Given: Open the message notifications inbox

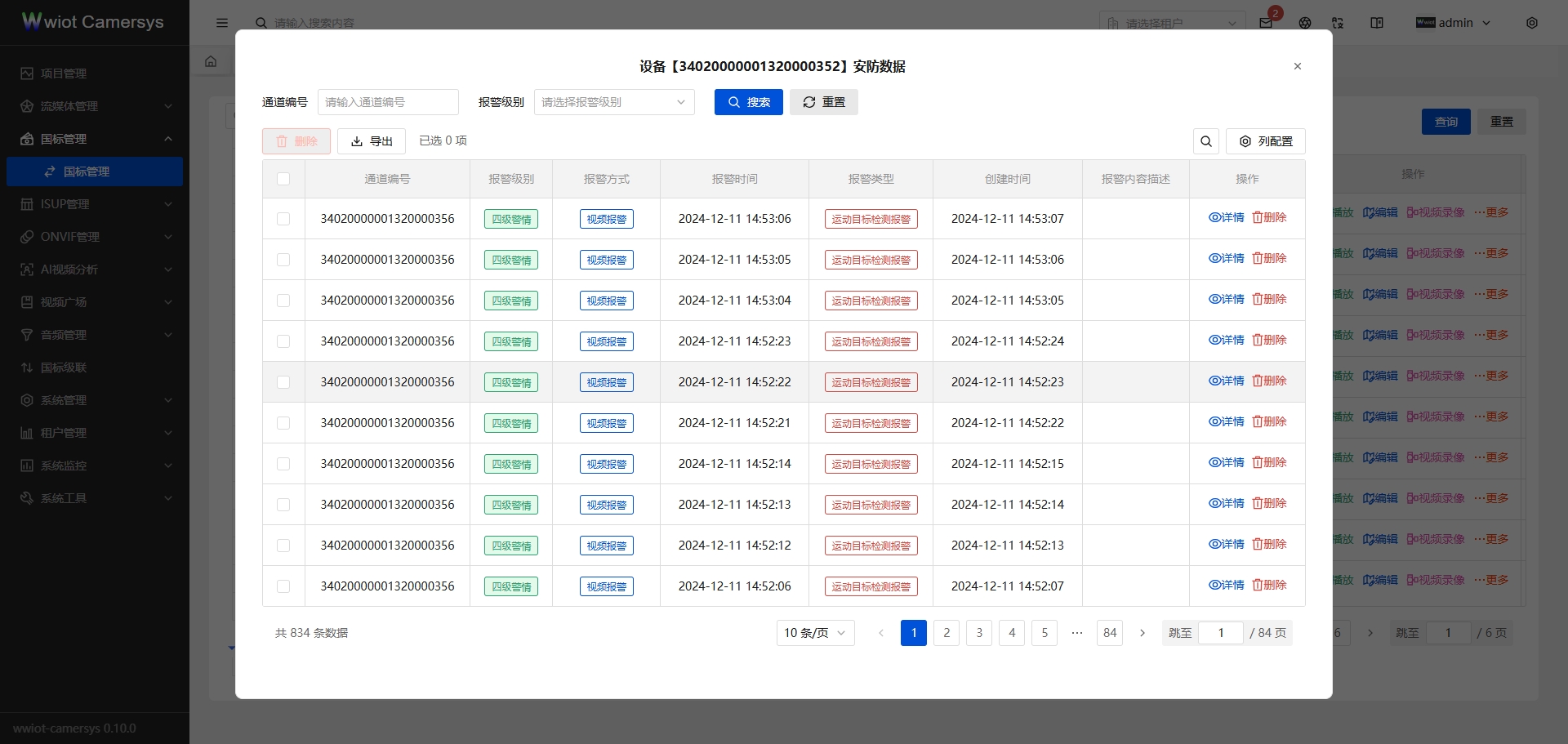Looking at the screenshot, I should (x=1265, y=22).
